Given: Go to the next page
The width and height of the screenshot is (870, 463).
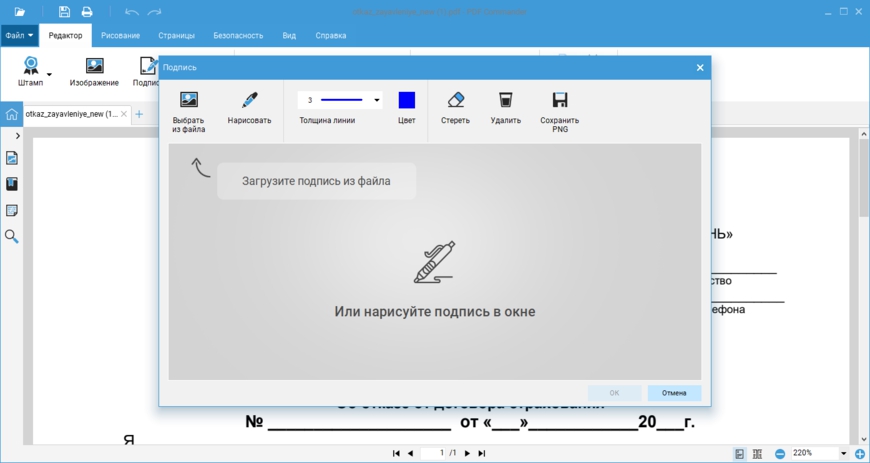Looking at the screenshot, I should tap(467, 453).
